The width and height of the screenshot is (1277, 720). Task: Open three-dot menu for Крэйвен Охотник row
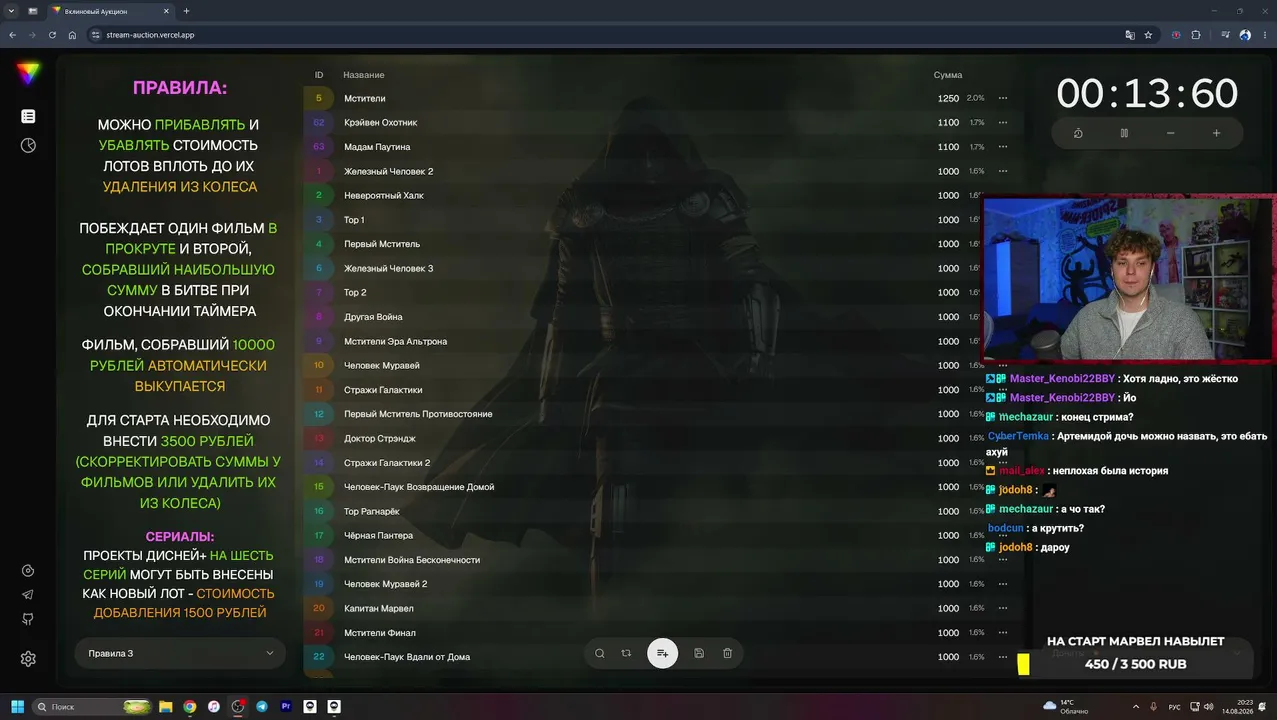[1003, 122]
